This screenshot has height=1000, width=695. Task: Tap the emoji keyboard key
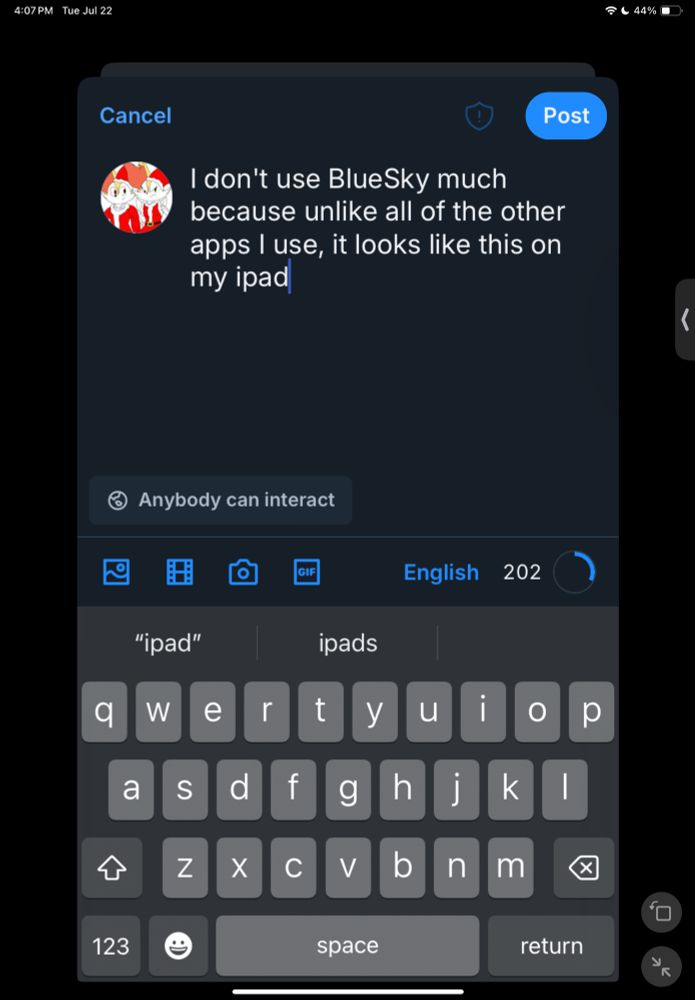tap(179, 945)
